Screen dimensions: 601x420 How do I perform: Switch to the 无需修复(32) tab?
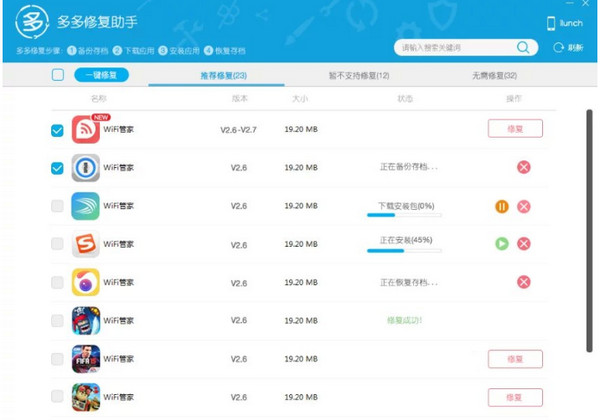(494, 75)
